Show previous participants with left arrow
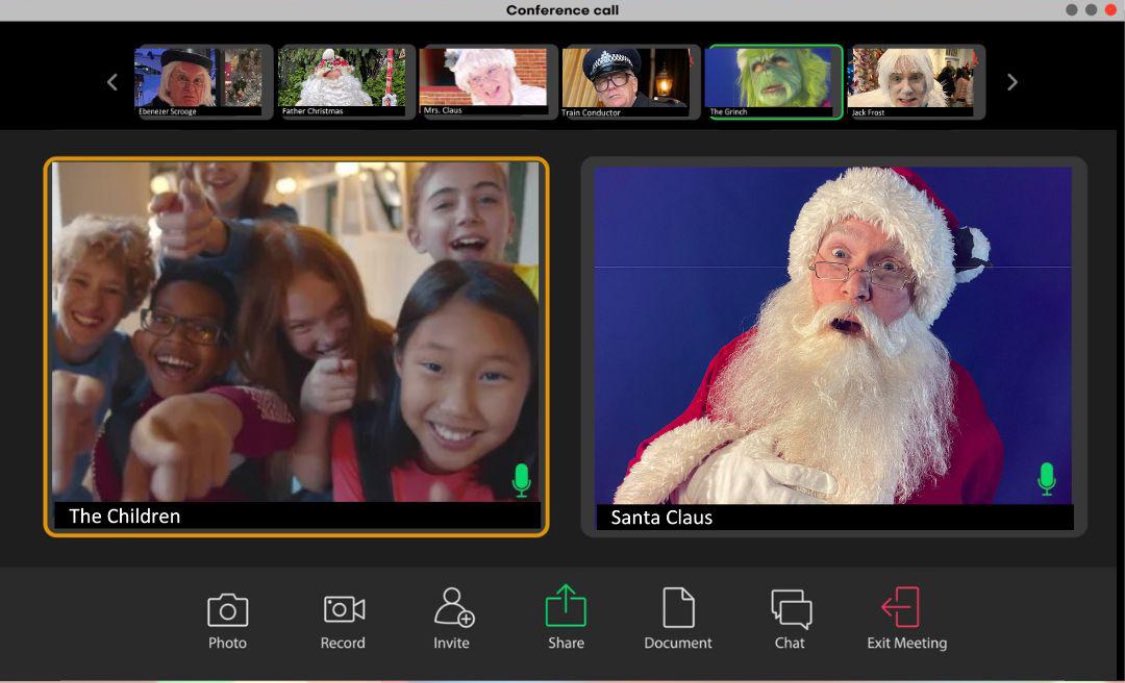The height and width of the screenshot is (683, 1125). click(112, 82)
